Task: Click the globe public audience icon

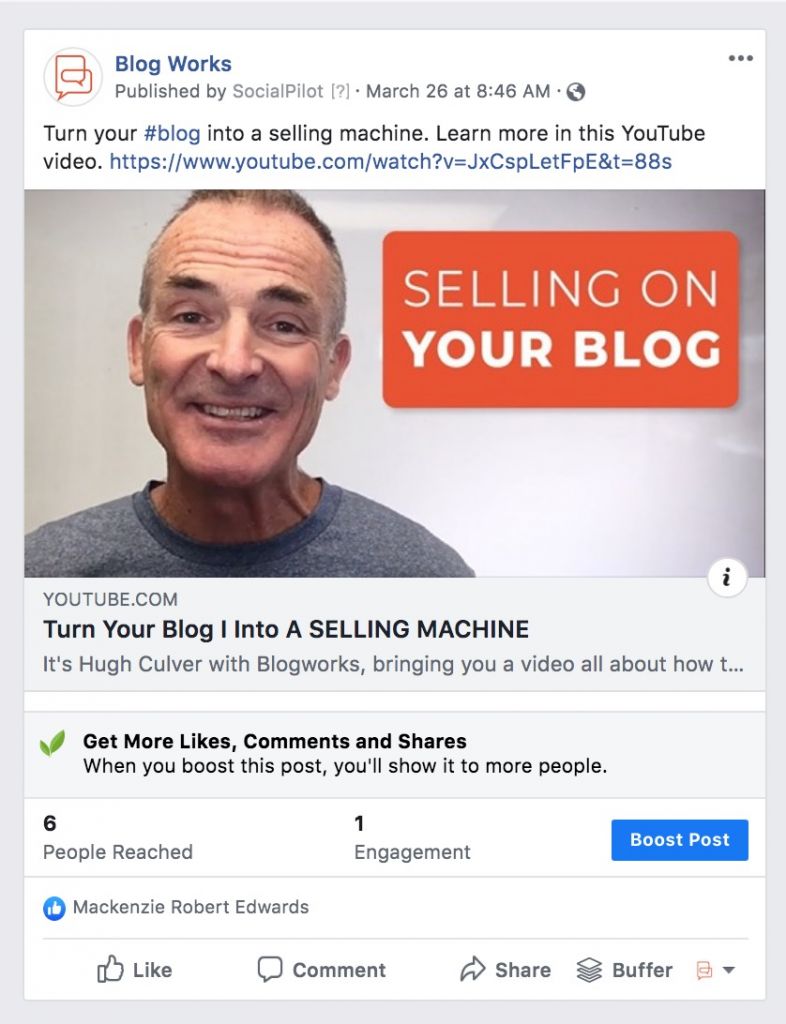Action: click(575, 92)
